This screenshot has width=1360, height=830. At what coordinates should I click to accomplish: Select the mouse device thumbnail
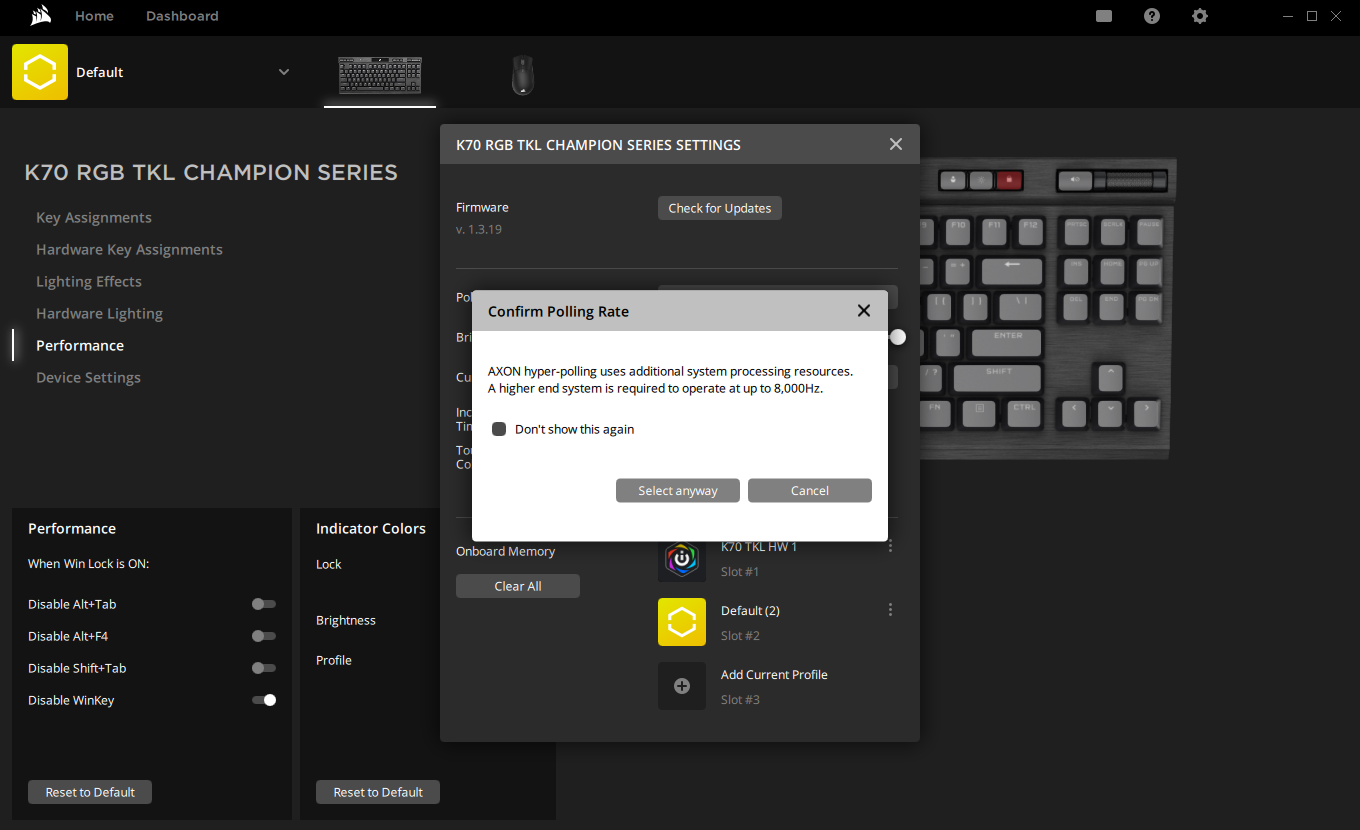click(522, 76)
